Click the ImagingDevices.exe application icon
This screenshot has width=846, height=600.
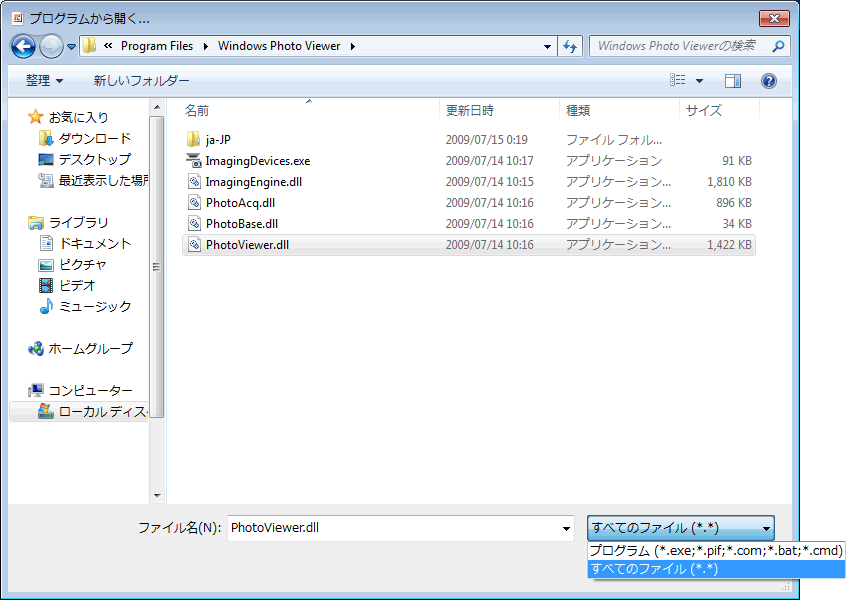(x=193, y=160)
